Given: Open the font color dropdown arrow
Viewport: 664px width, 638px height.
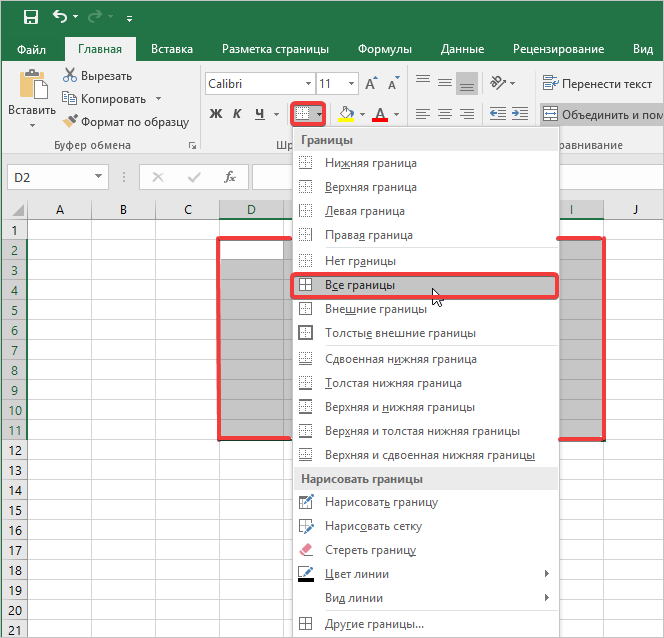Looking at the screenshot, I should (396, 114).
